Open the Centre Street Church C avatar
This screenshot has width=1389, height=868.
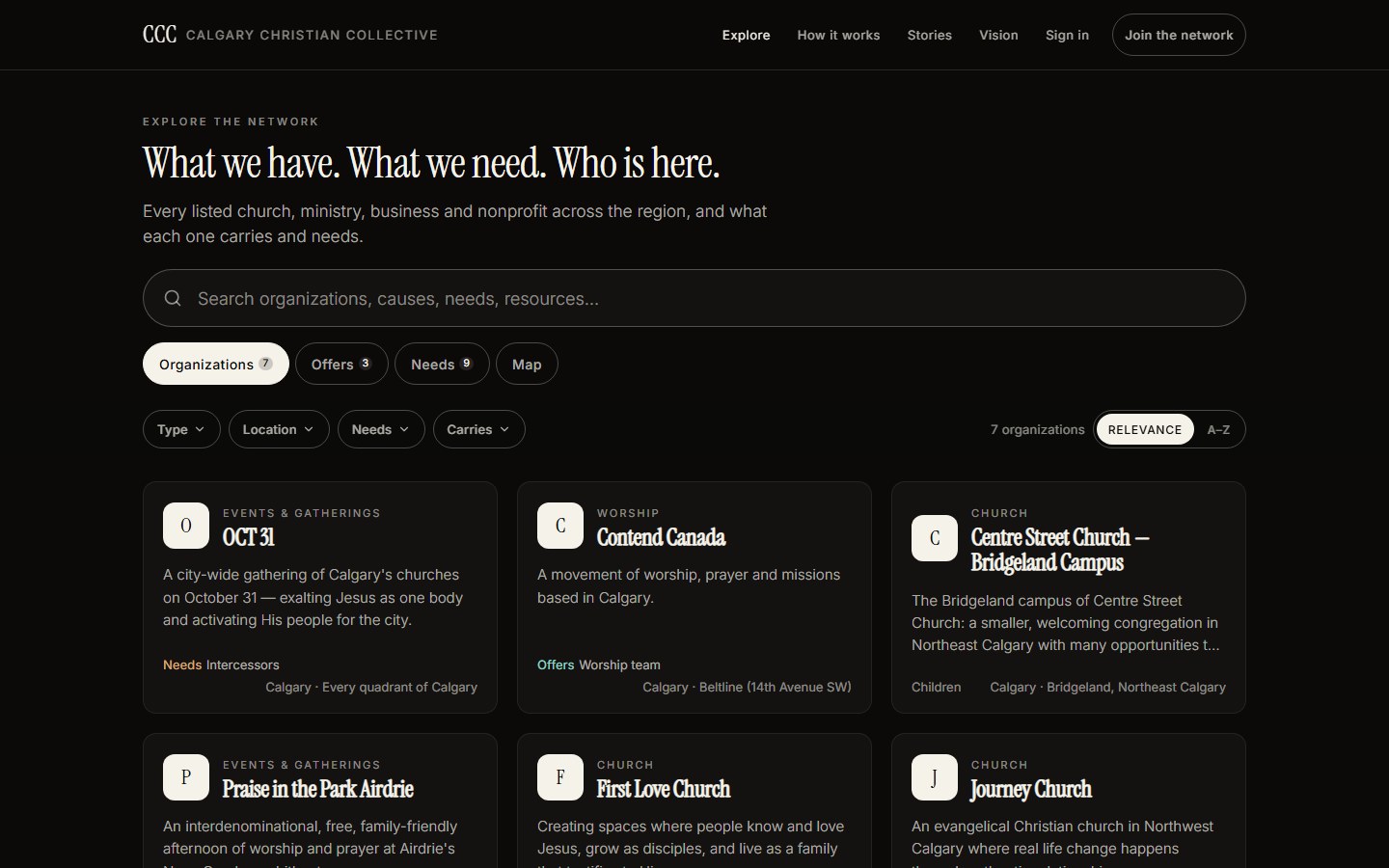click(x=935, y=538)
